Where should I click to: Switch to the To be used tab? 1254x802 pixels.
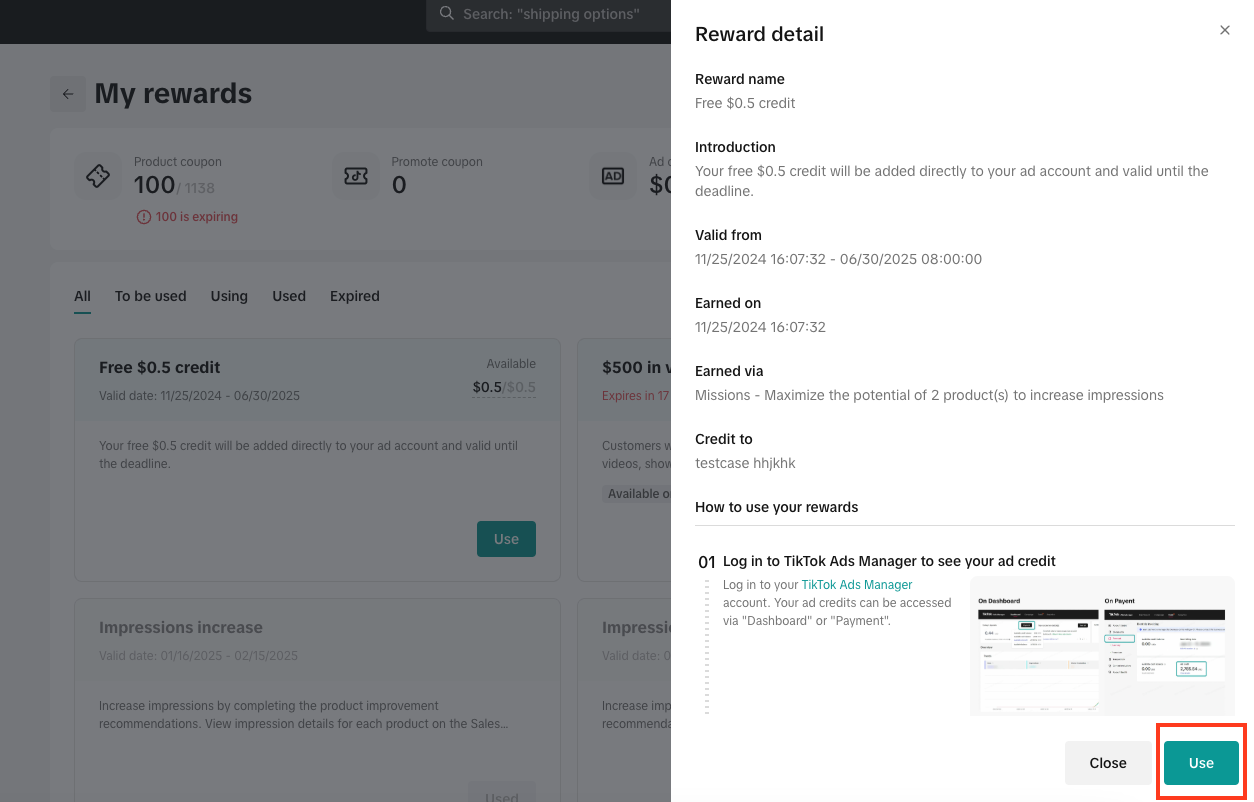coord(150,296)
